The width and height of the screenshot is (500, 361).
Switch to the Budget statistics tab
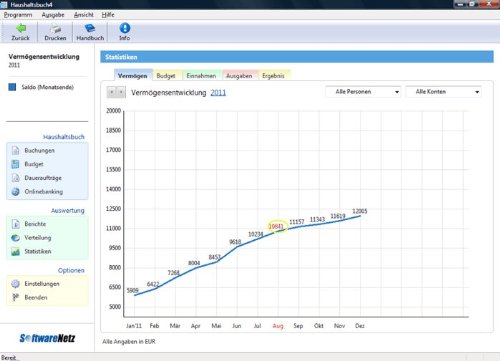[x=166, y=76]
